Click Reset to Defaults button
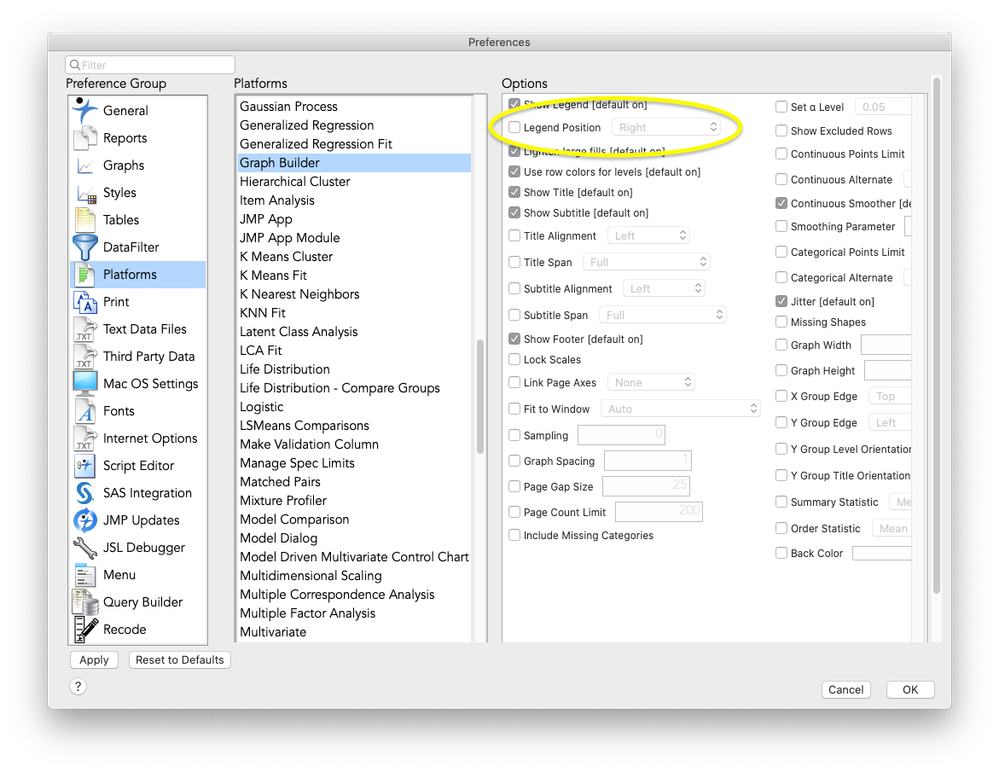This screenshot has height=772, width=999. (180, 660)
